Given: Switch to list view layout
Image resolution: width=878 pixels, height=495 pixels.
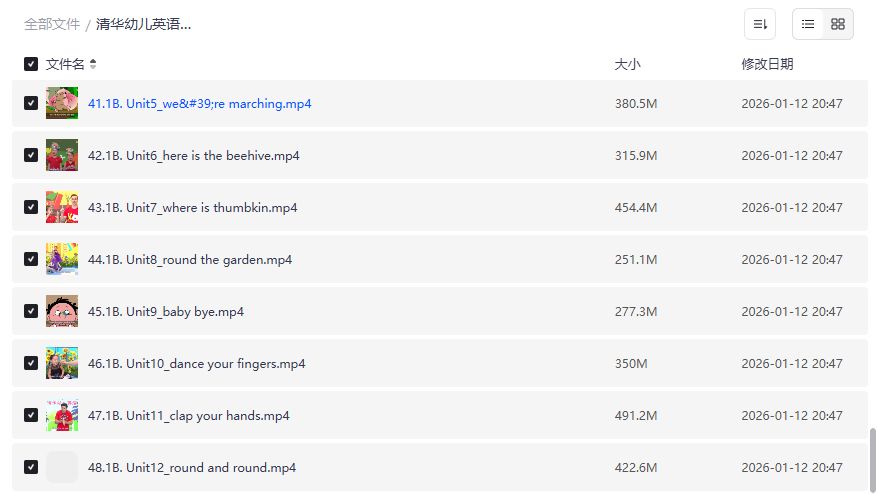Looking at the screenshot, I should (808, 24).
